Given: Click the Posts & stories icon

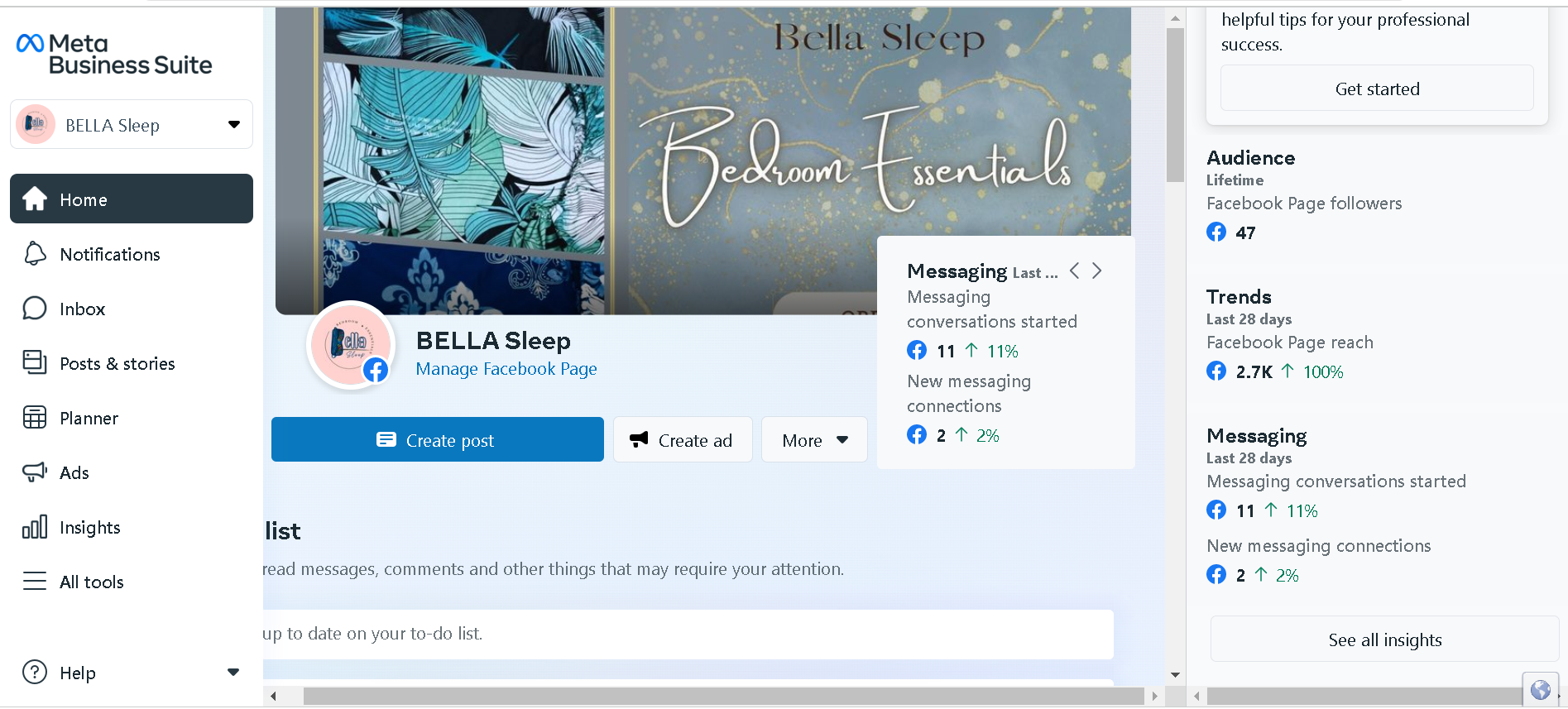Looking at the screenshot, I should pos(35,362).
